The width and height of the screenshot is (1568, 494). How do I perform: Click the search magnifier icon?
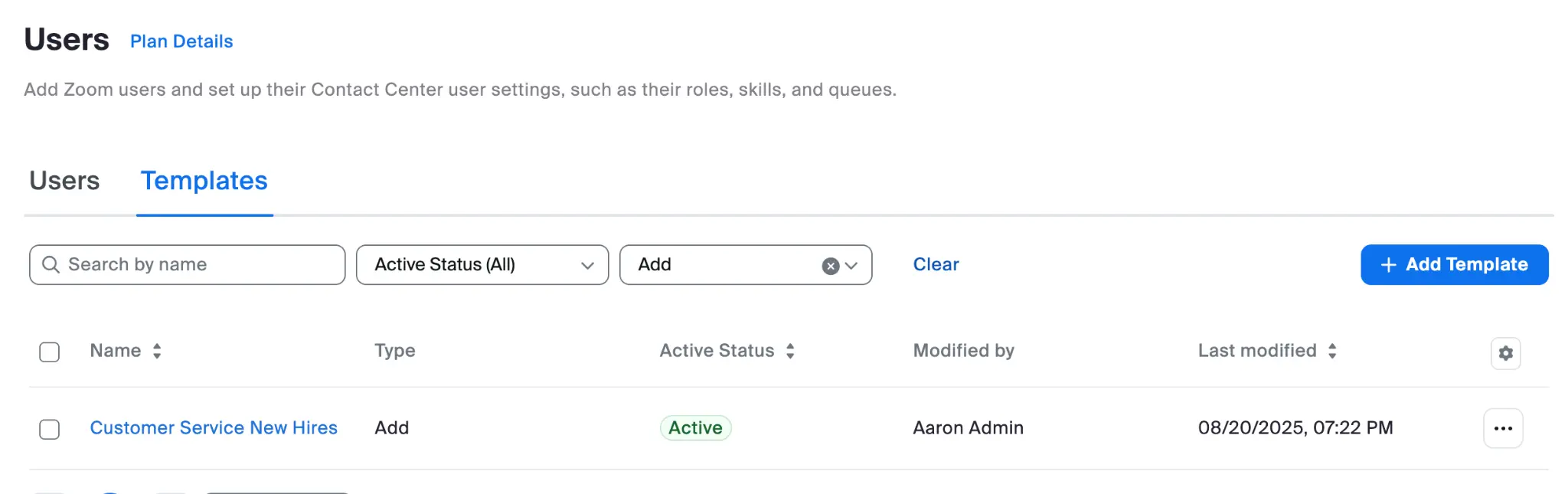(51, 265)
